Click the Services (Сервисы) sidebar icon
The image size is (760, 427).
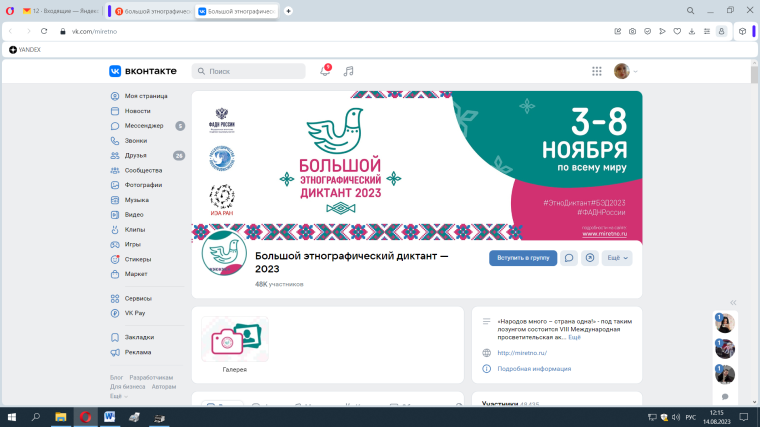pos(115,299)
